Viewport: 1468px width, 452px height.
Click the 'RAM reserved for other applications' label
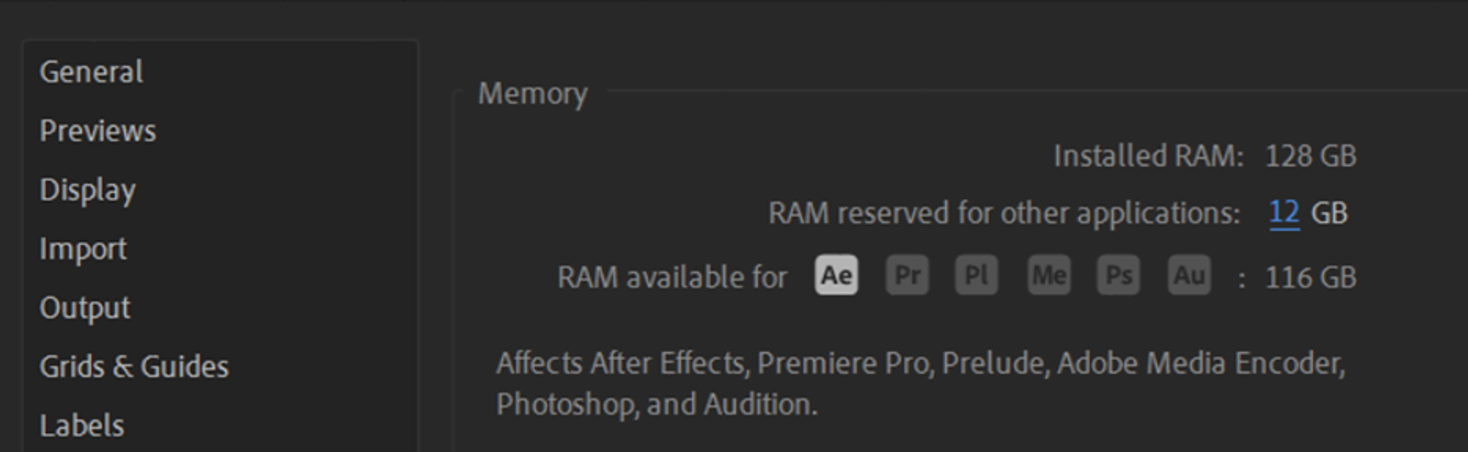1003,213
